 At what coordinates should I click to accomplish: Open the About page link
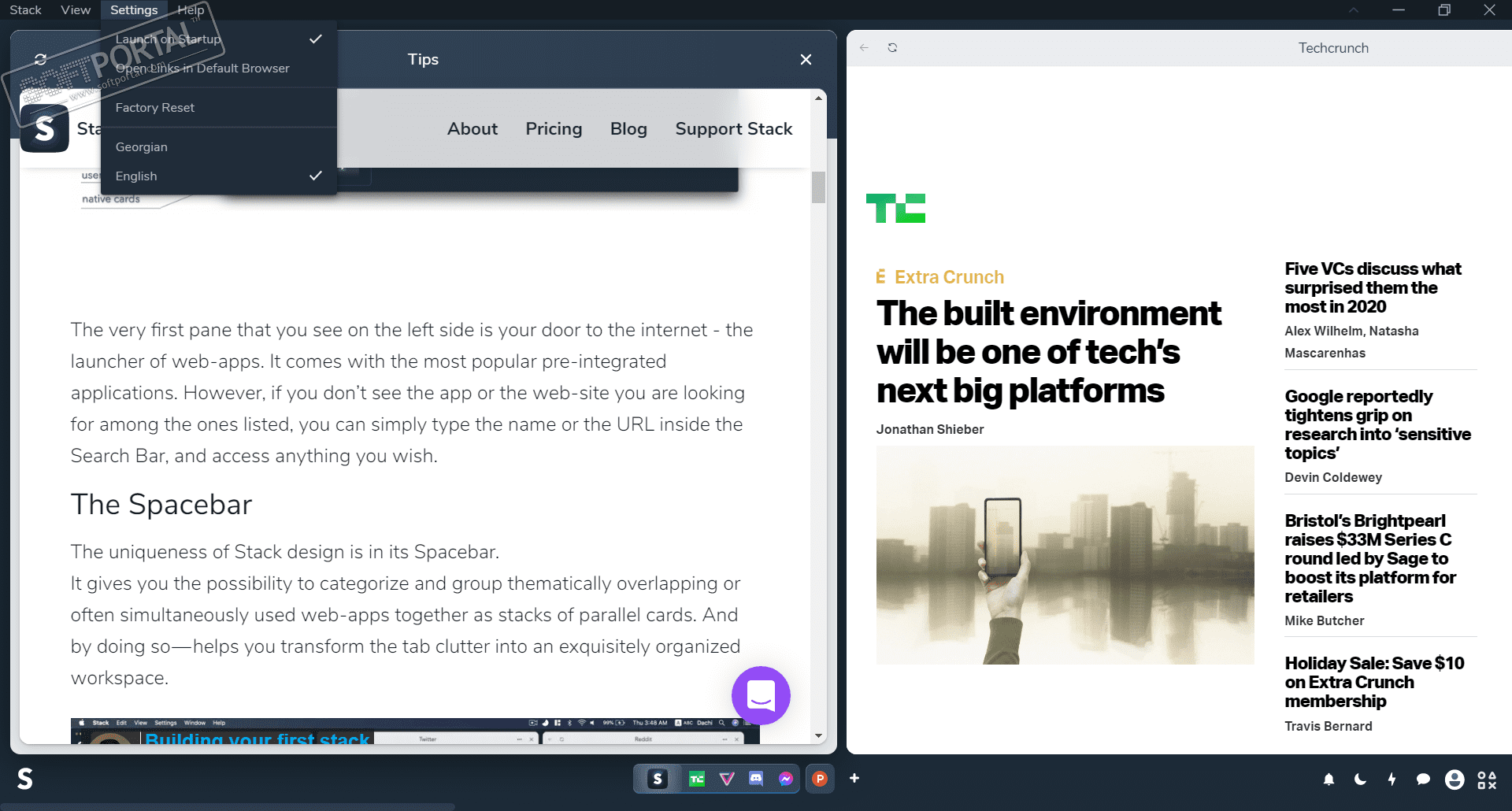point(472,129)
